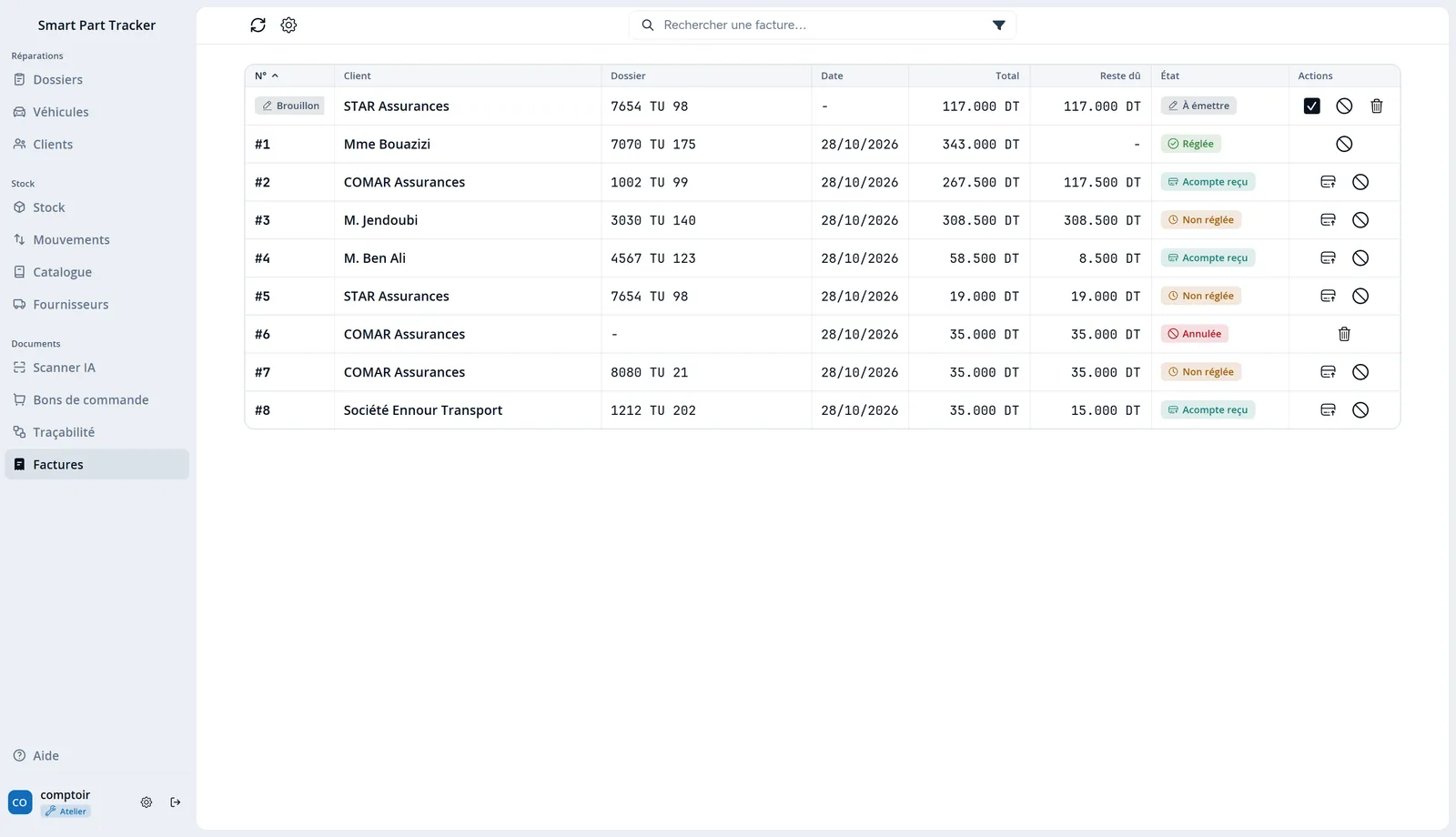Viewport: 1456px width, 837px height.
Task: Record a payment for invoice #5
Action: [x=1328, y=296]
